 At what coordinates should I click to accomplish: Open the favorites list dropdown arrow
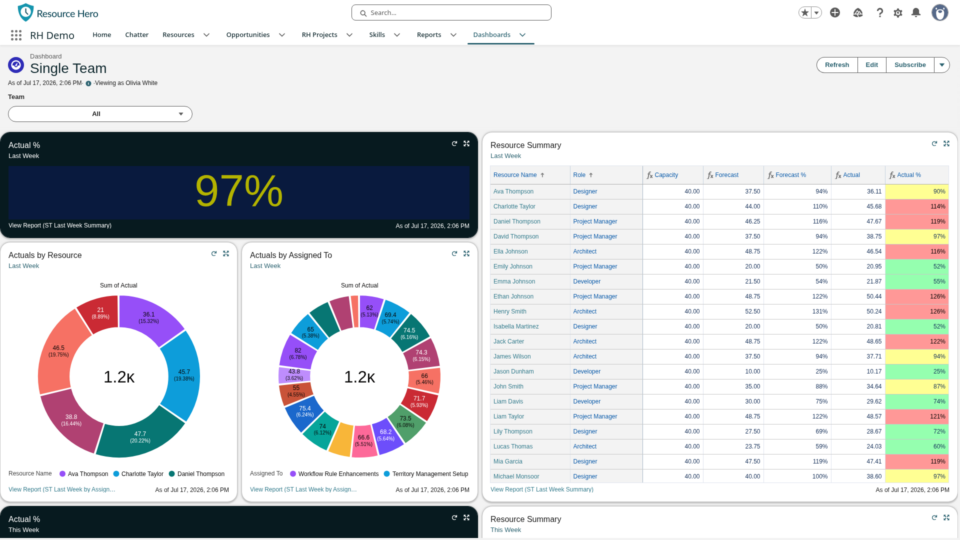816,13
